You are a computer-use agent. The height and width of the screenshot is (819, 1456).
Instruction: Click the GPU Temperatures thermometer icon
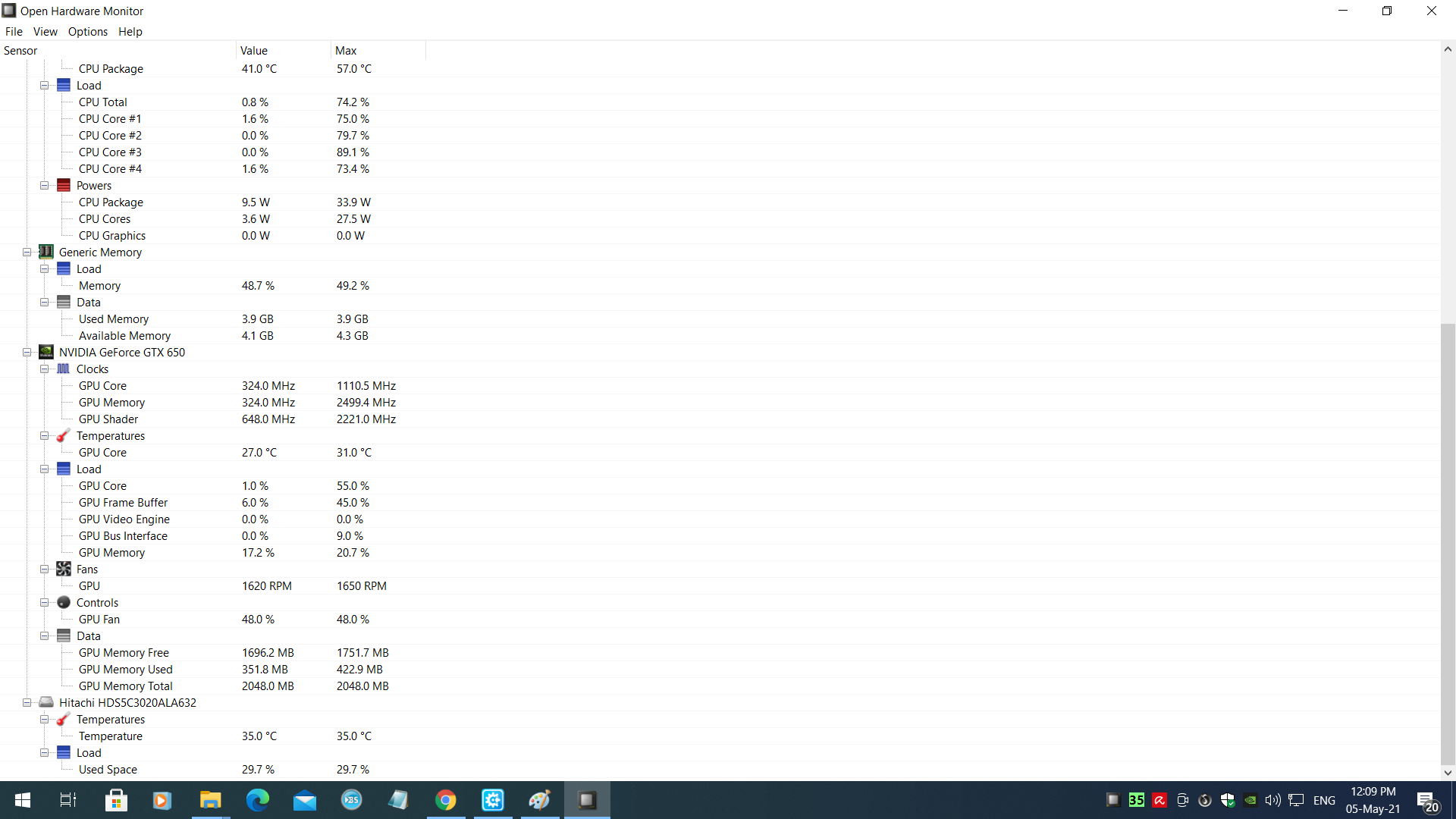(x=64, y=435)
